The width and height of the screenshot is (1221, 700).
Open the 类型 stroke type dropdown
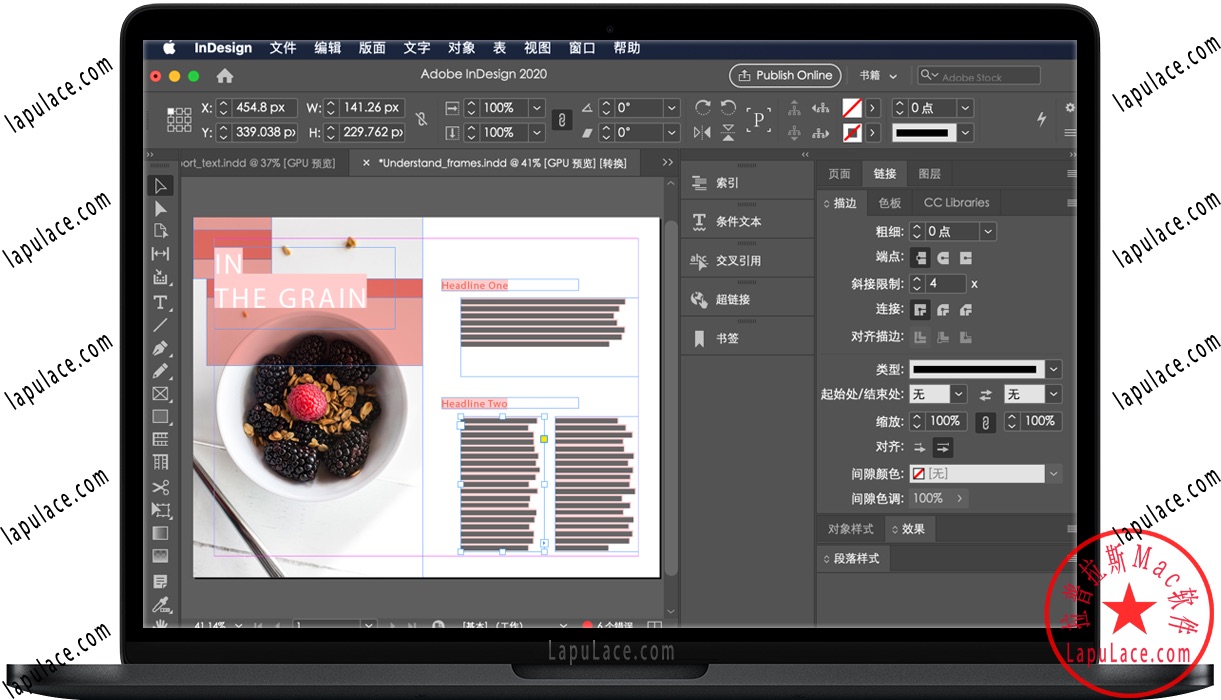[x=1054, y=369]
